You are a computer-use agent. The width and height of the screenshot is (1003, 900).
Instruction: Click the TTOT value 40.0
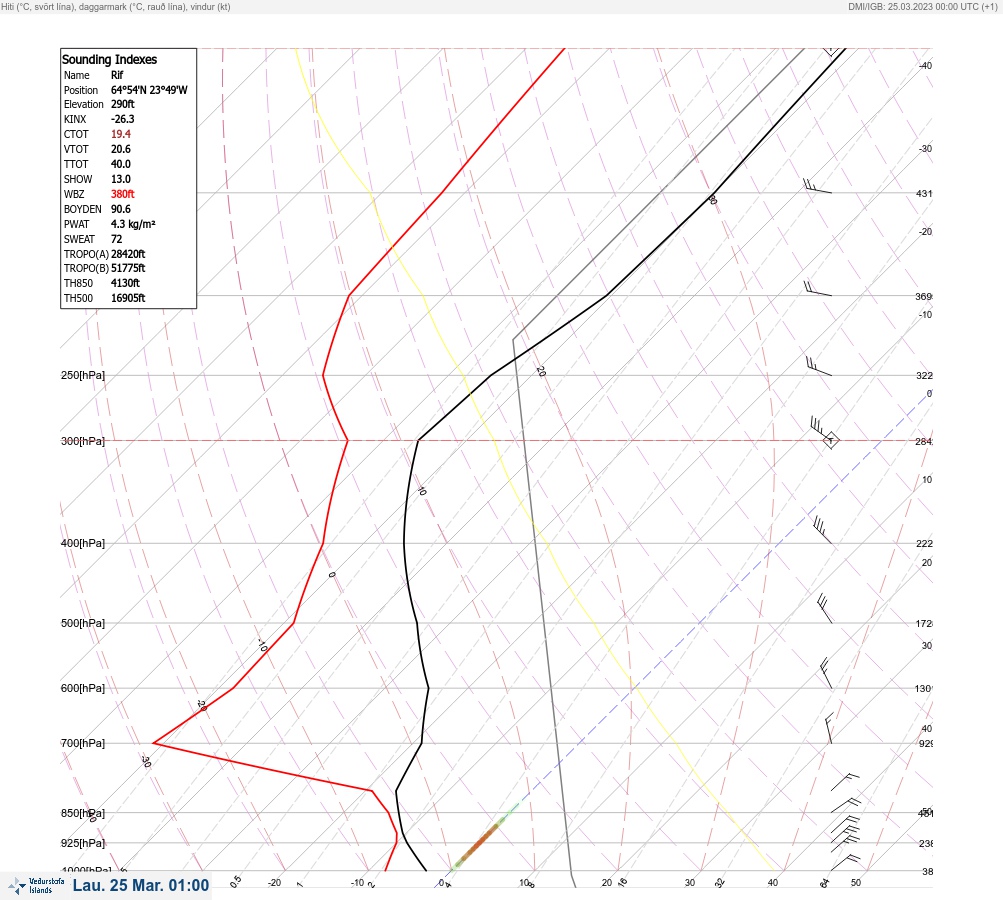pyautogui.click(x=121, y=164)
